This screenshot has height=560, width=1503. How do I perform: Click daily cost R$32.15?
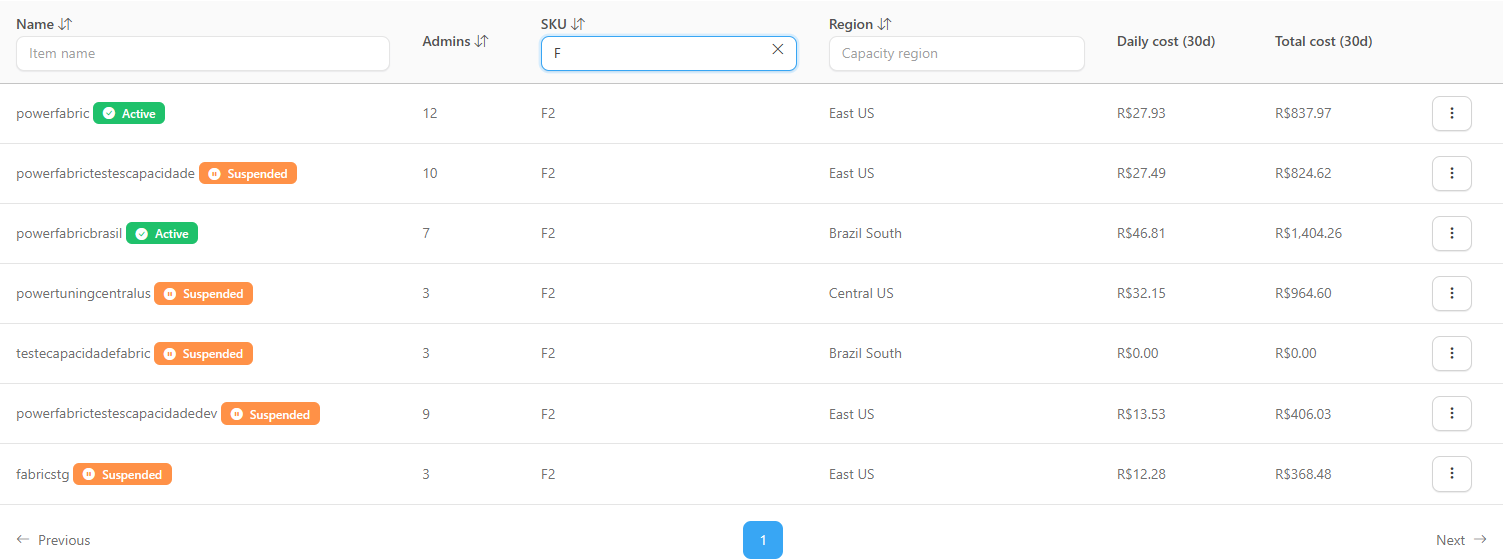pos(1141,293)
